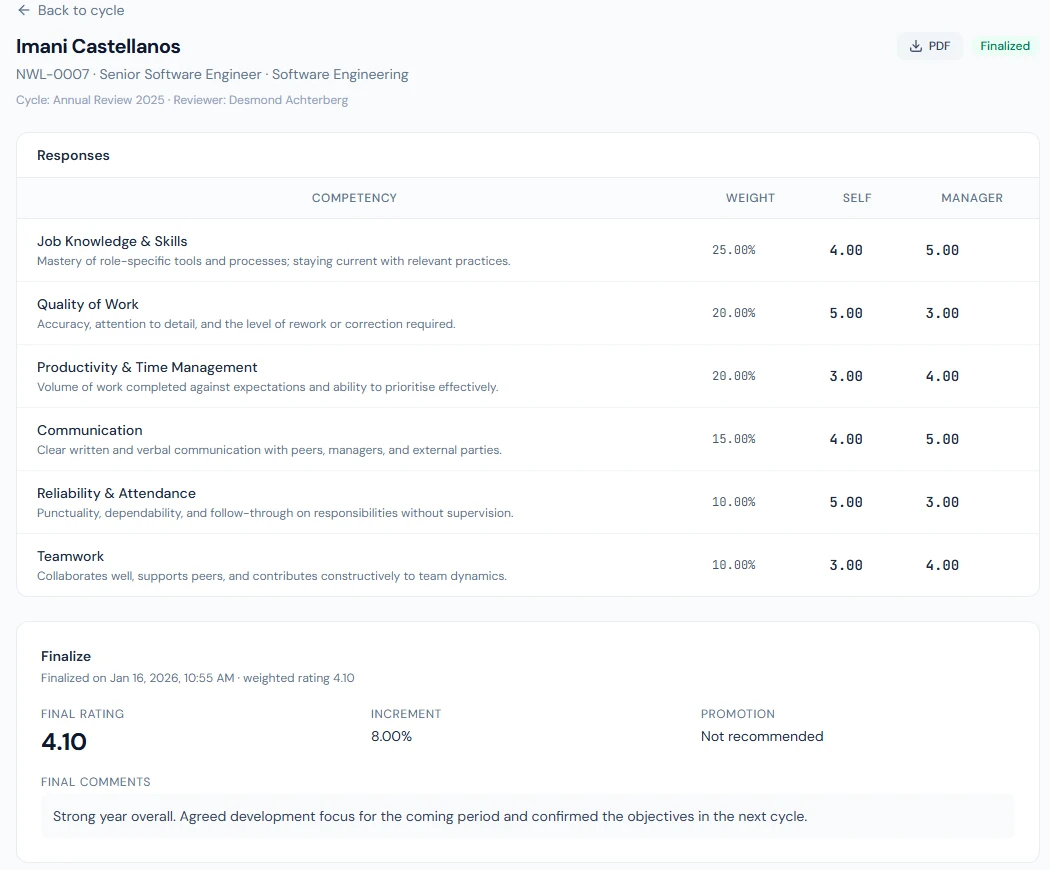Image resolution: width=1050 pixels, height=870 pixels.
Task: Download the review using the PDF button
Action: 929,46
